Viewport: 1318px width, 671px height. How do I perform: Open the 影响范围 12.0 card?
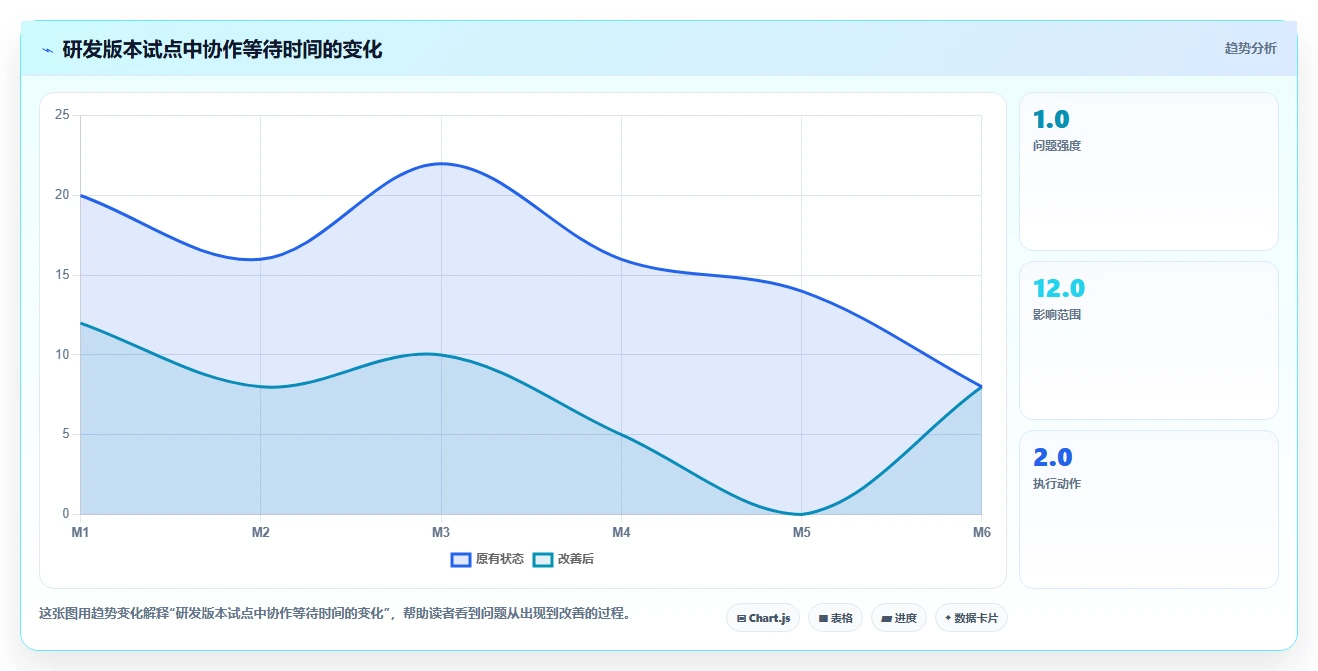[1148, 340]
